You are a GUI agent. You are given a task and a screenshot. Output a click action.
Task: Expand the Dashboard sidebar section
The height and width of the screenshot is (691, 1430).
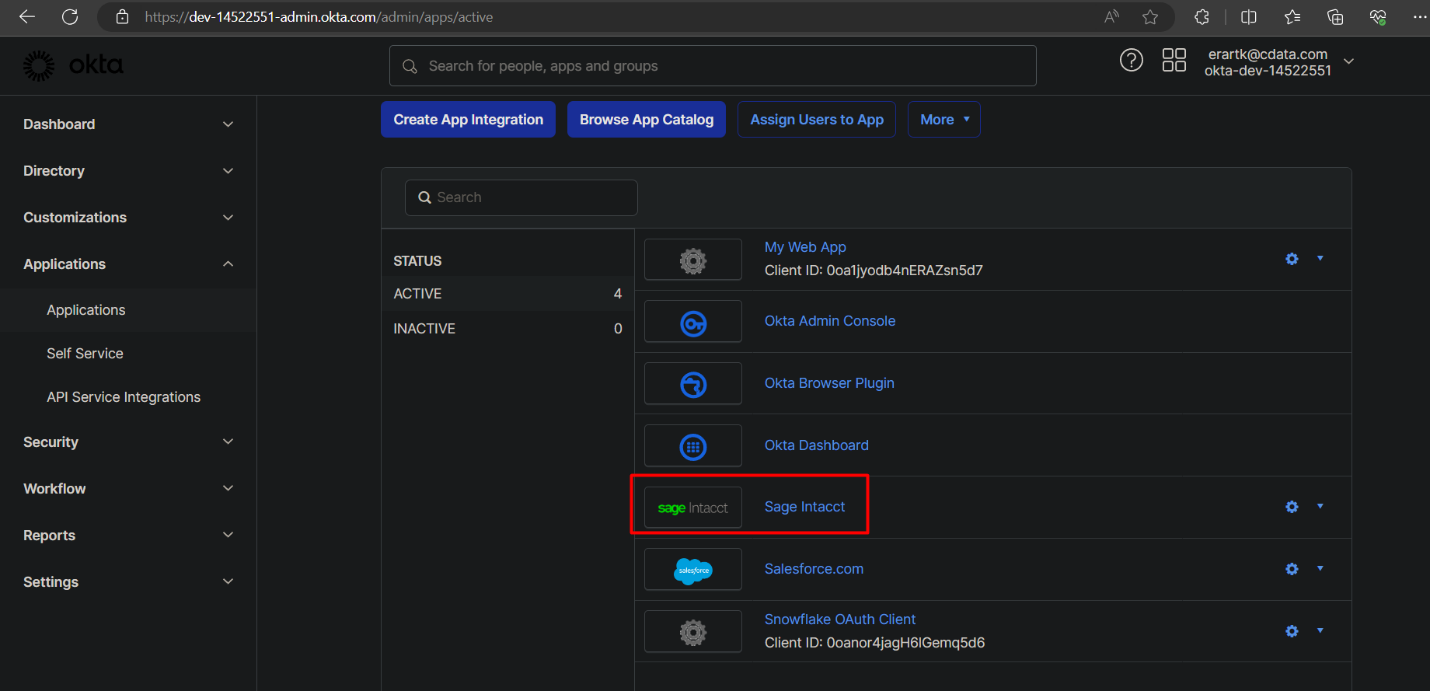(x=128, y=124)
